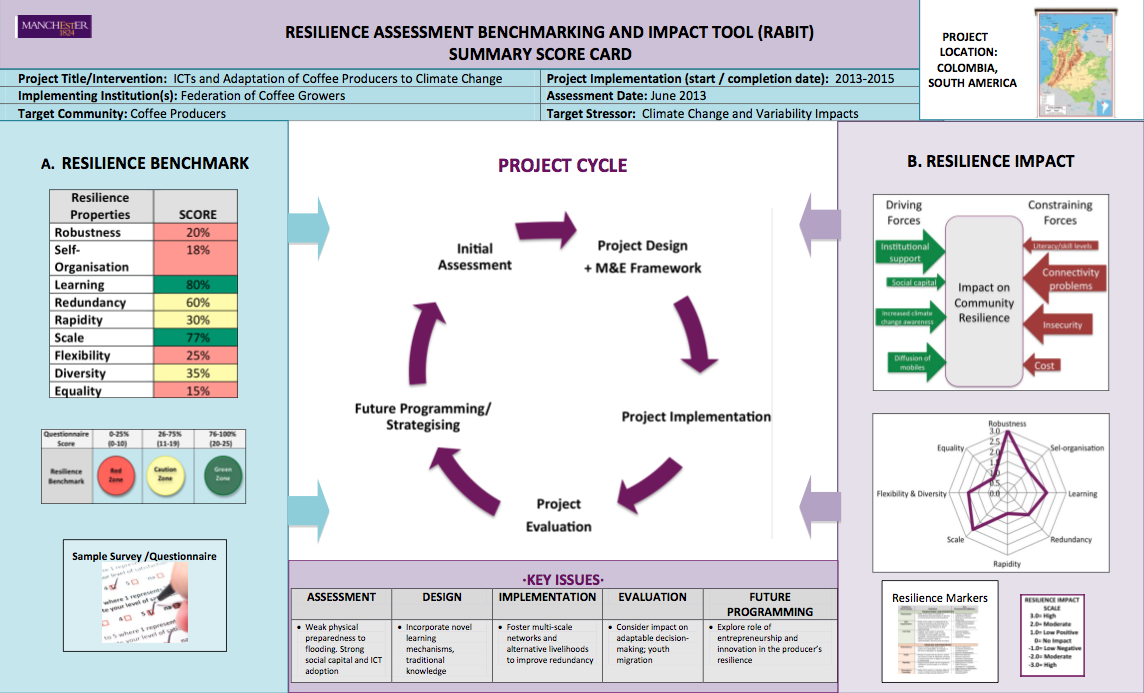The width and height of the screenshot is (1144, 693).
Task: Select the Green Zone circle in the legend
Action: coord(223,475)
